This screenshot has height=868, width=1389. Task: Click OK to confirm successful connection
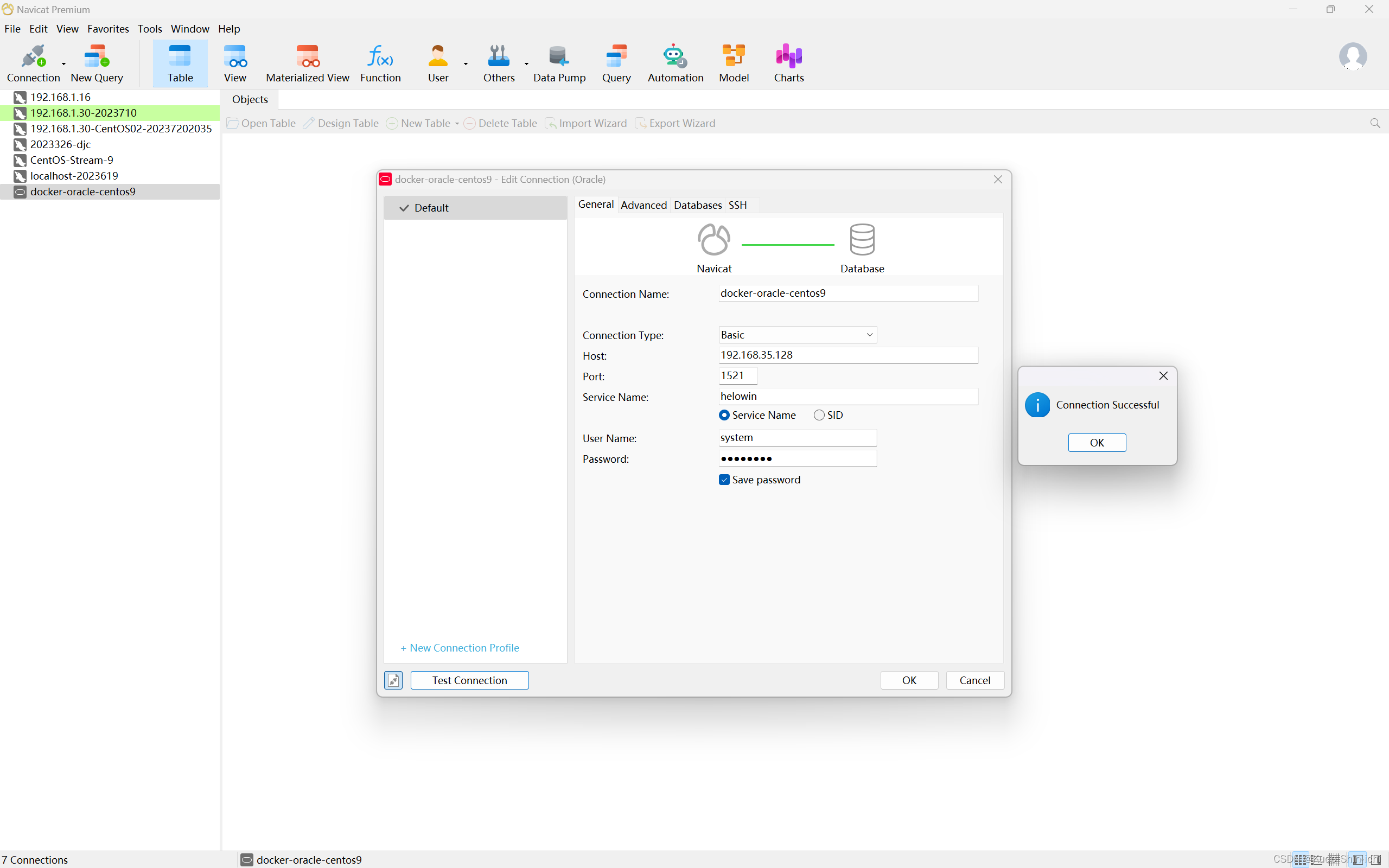pos(1096,442)
